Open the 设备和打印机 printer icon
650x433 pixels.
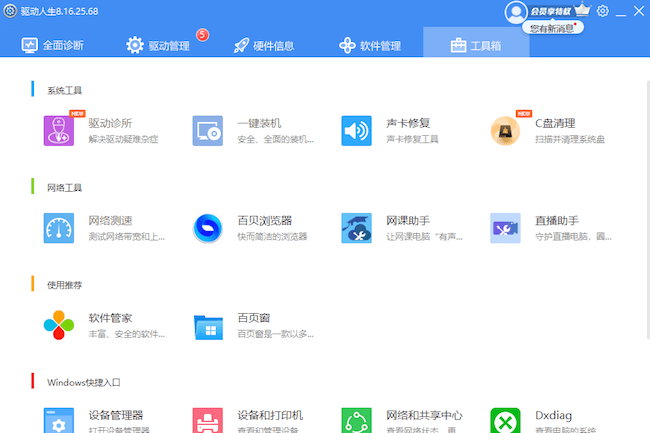coord(208,421)
